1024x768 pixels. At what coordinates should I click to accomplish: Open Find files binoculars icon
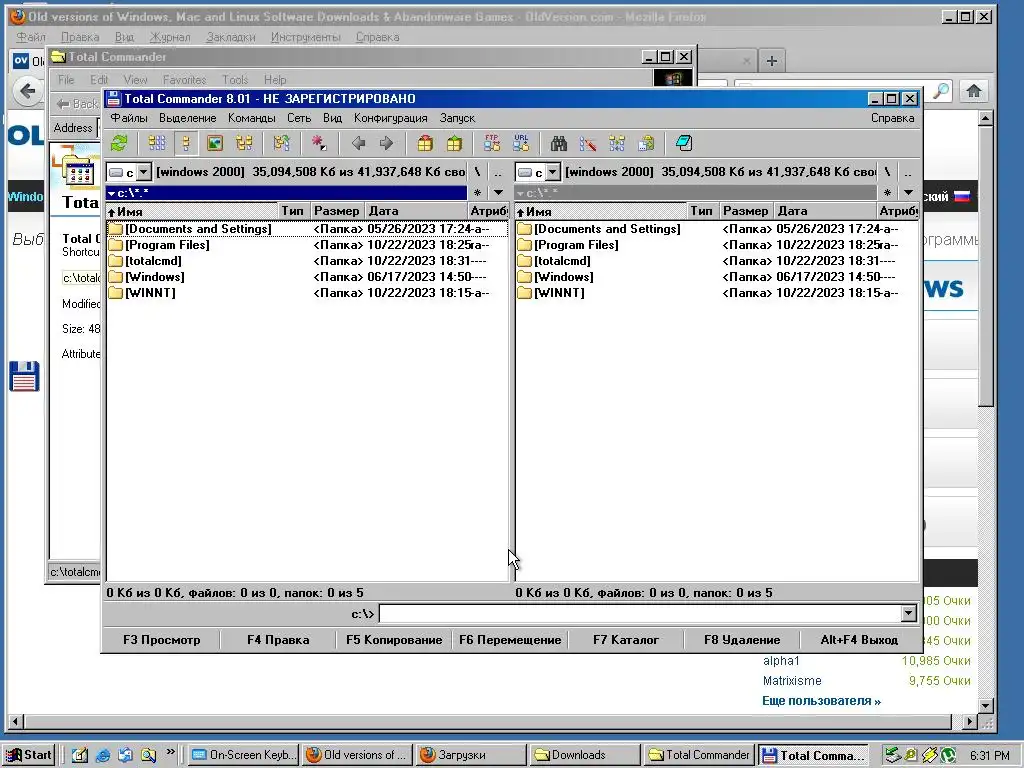(x=558, y=143)
